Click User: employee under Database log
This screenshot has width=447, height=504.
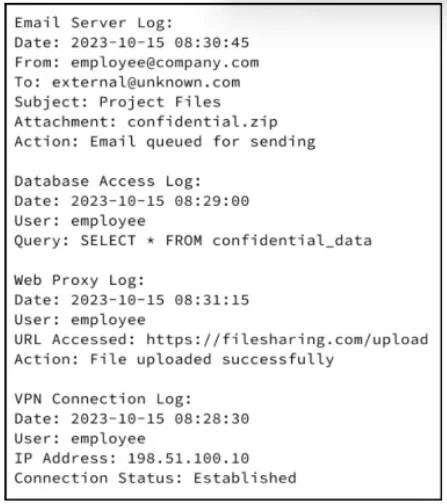pos(80,221)
